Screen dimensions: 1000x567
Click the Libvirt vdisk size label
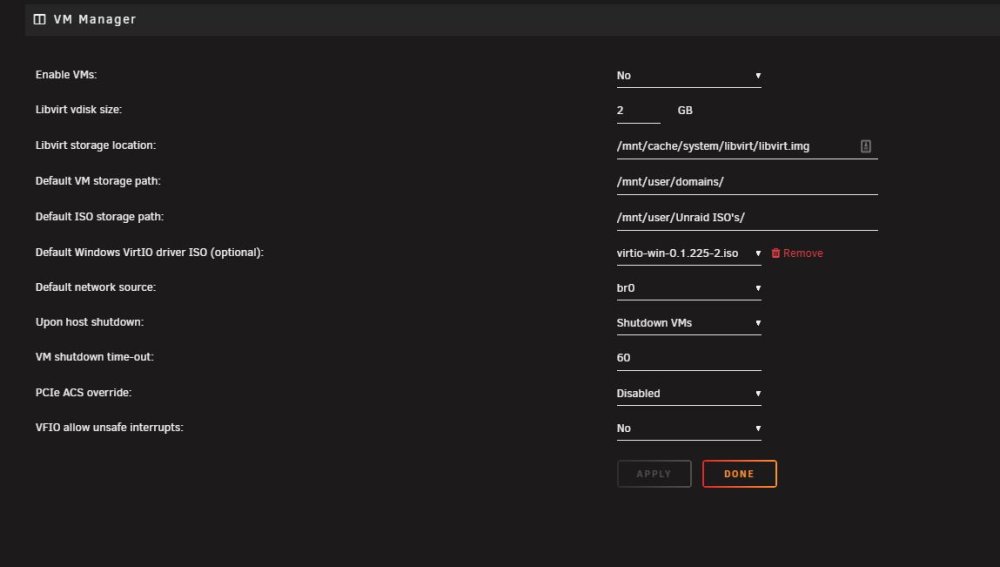coord(78,110)
